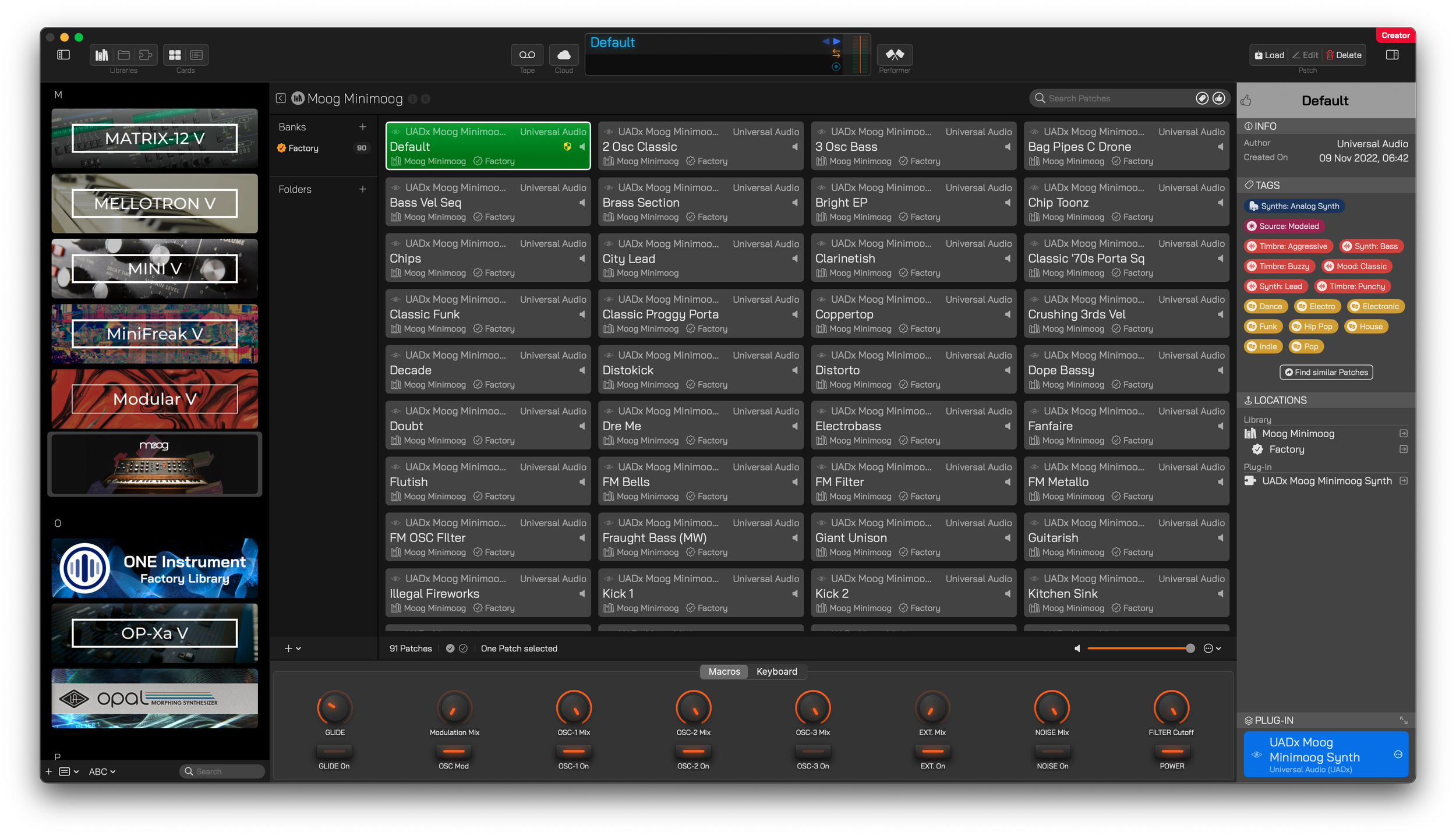Switch to Cards grid view icon
This screenshot has width=1456, height=836.
tap(175, 55)
